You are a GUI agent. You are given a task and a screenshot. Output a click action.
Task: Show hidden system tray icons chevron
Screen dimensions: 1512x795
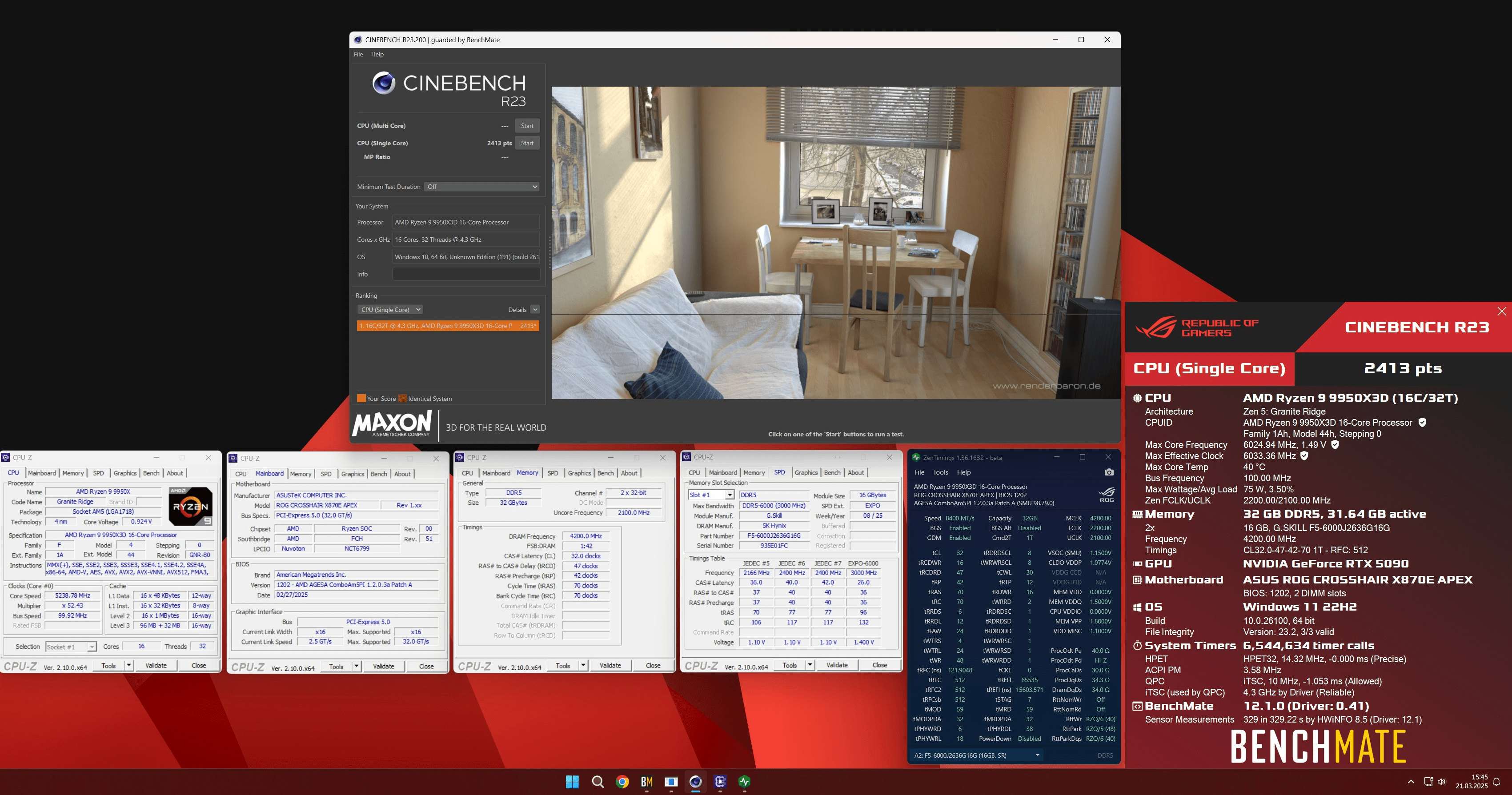(x=1411, y=782)
